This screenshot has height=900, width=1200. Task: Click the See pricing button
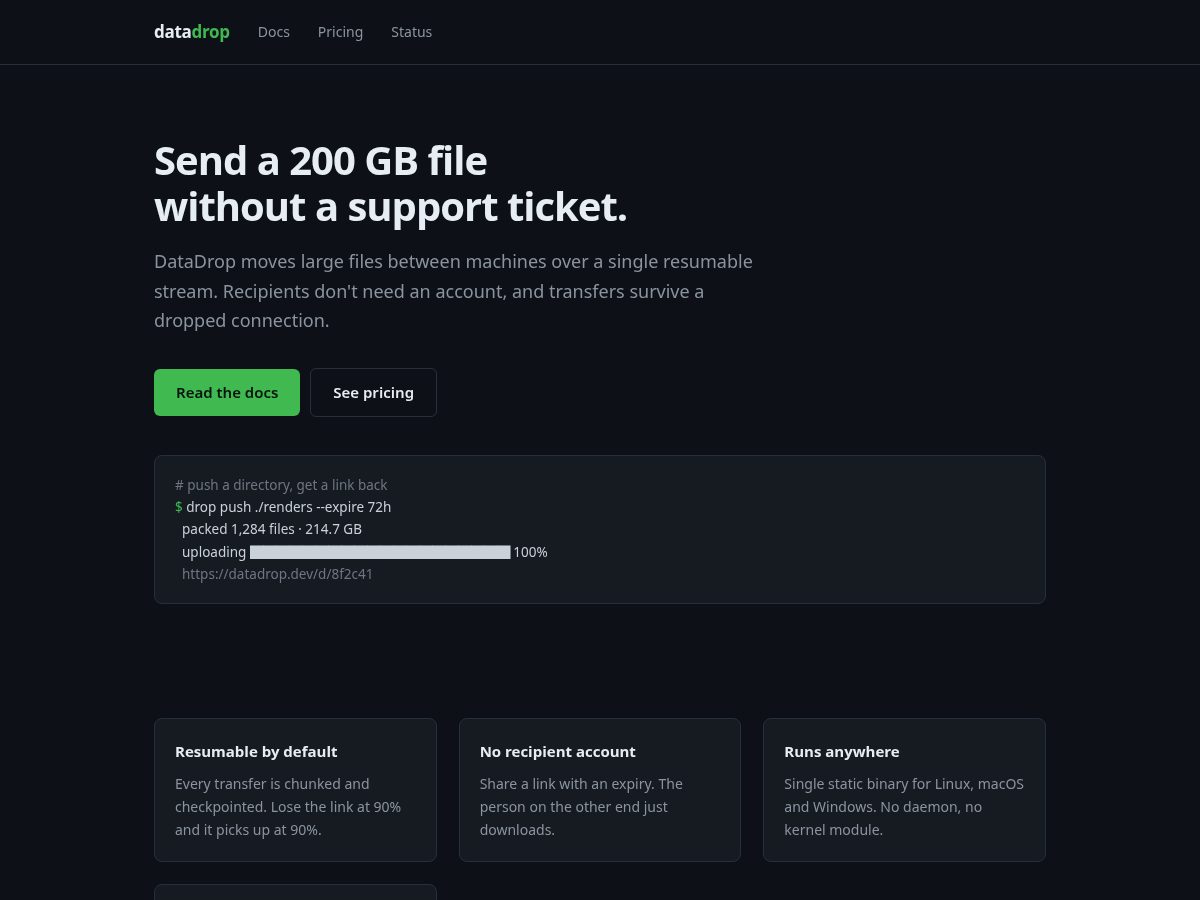click(373, 392)
